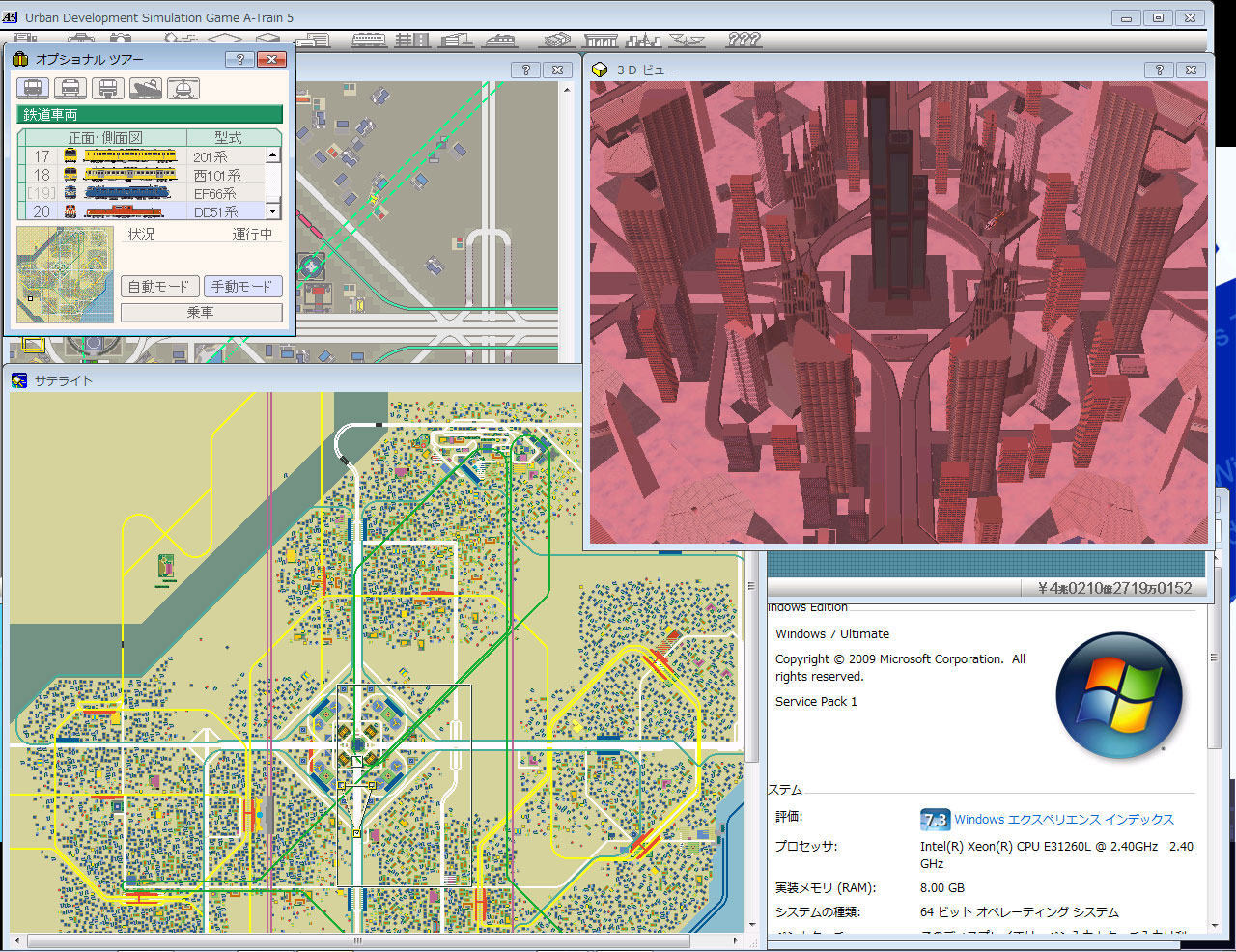
Task: Open the money stack toolbar icon
Action: [x=556, y=40]
